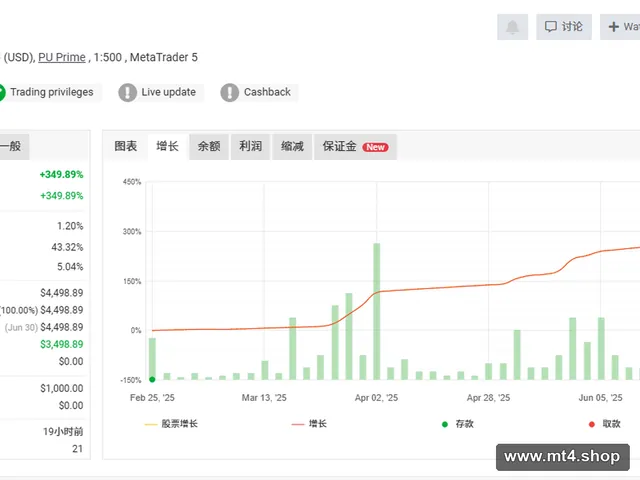Click the 19小时前 updated text
The width and height of the screenshot is (640, 480).
tap(63, 431)
